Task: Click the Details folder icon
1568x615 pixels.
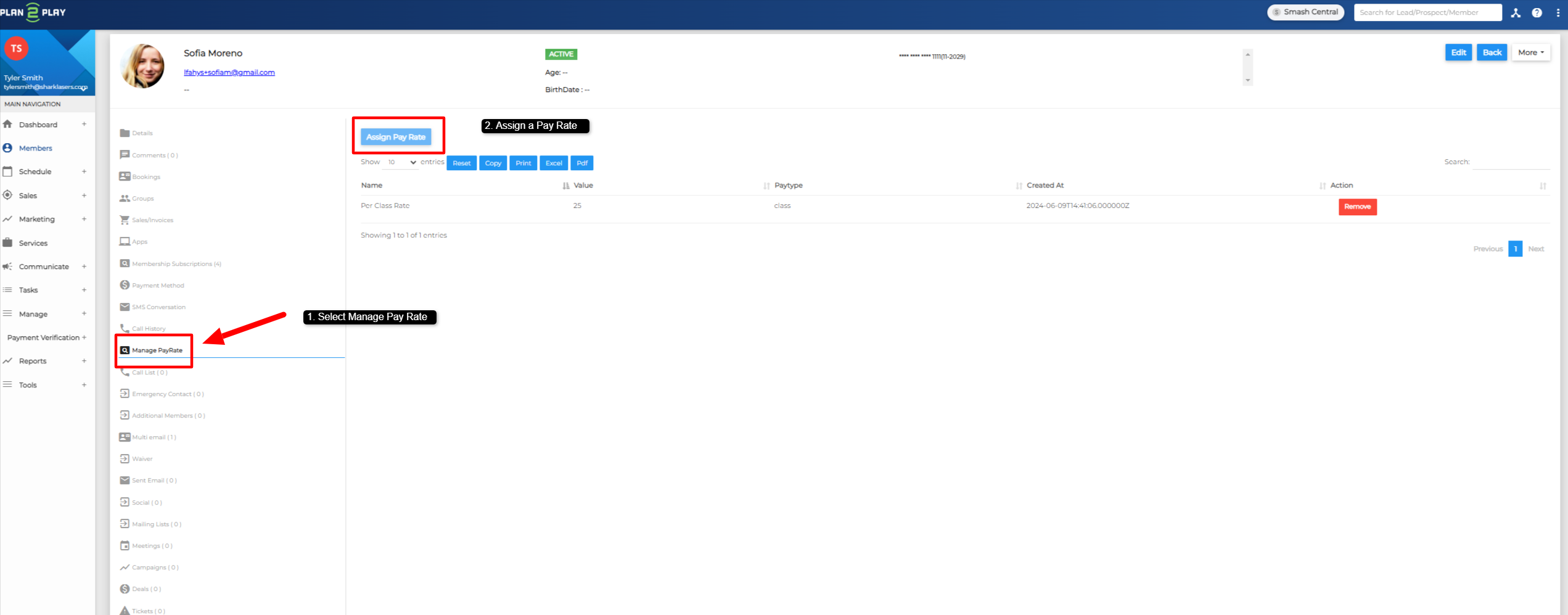Action: pos(125,133)
